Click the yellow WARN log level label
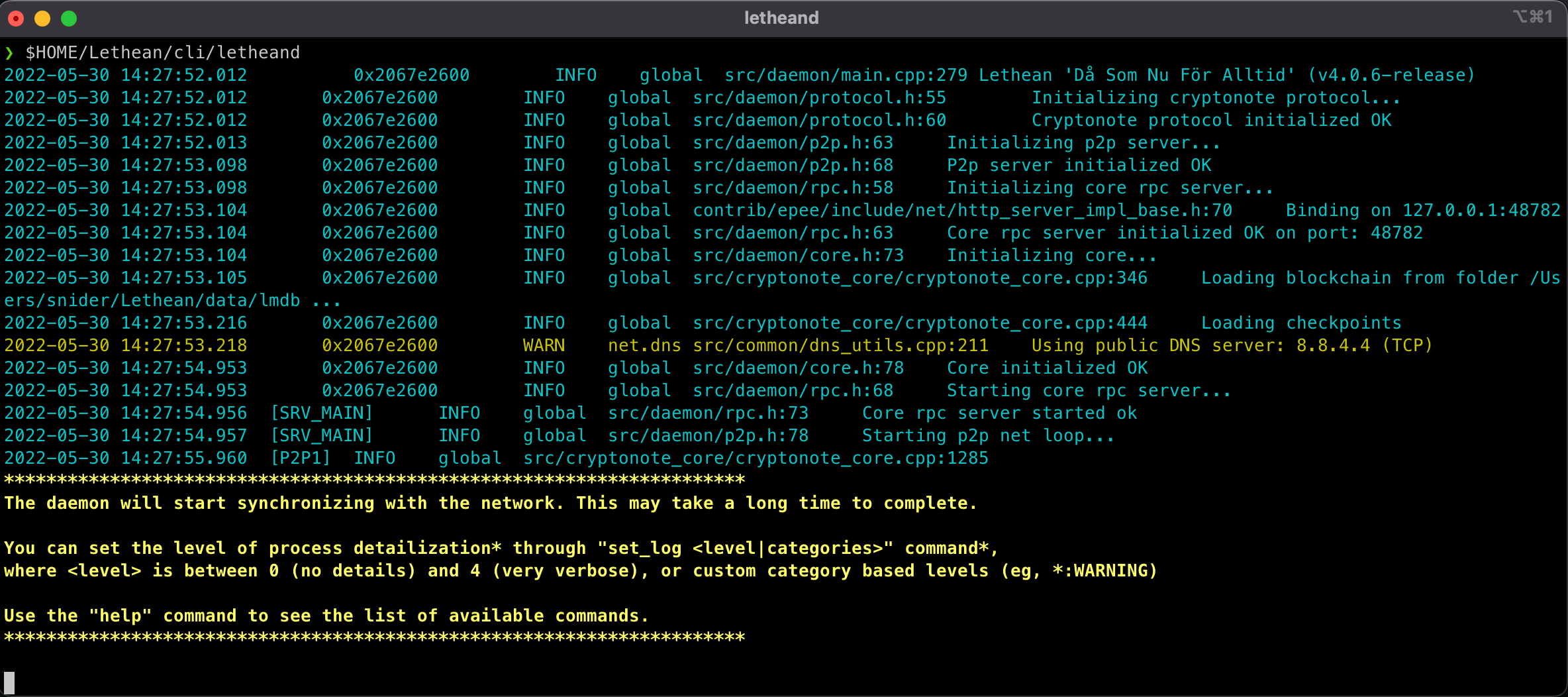The width and height of the screenshot is (1568, 697). [x=544, y=346]
